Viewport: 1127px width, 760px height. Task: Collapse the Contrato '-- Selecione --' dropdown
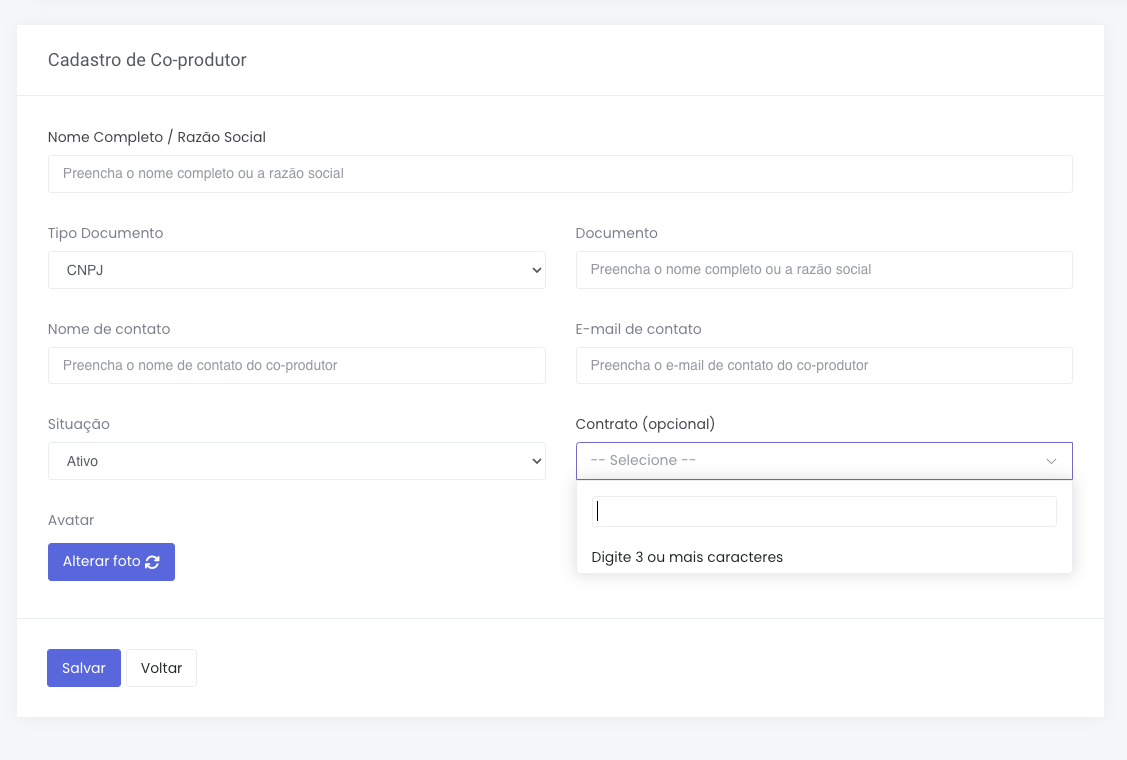(x=810, y=461)
